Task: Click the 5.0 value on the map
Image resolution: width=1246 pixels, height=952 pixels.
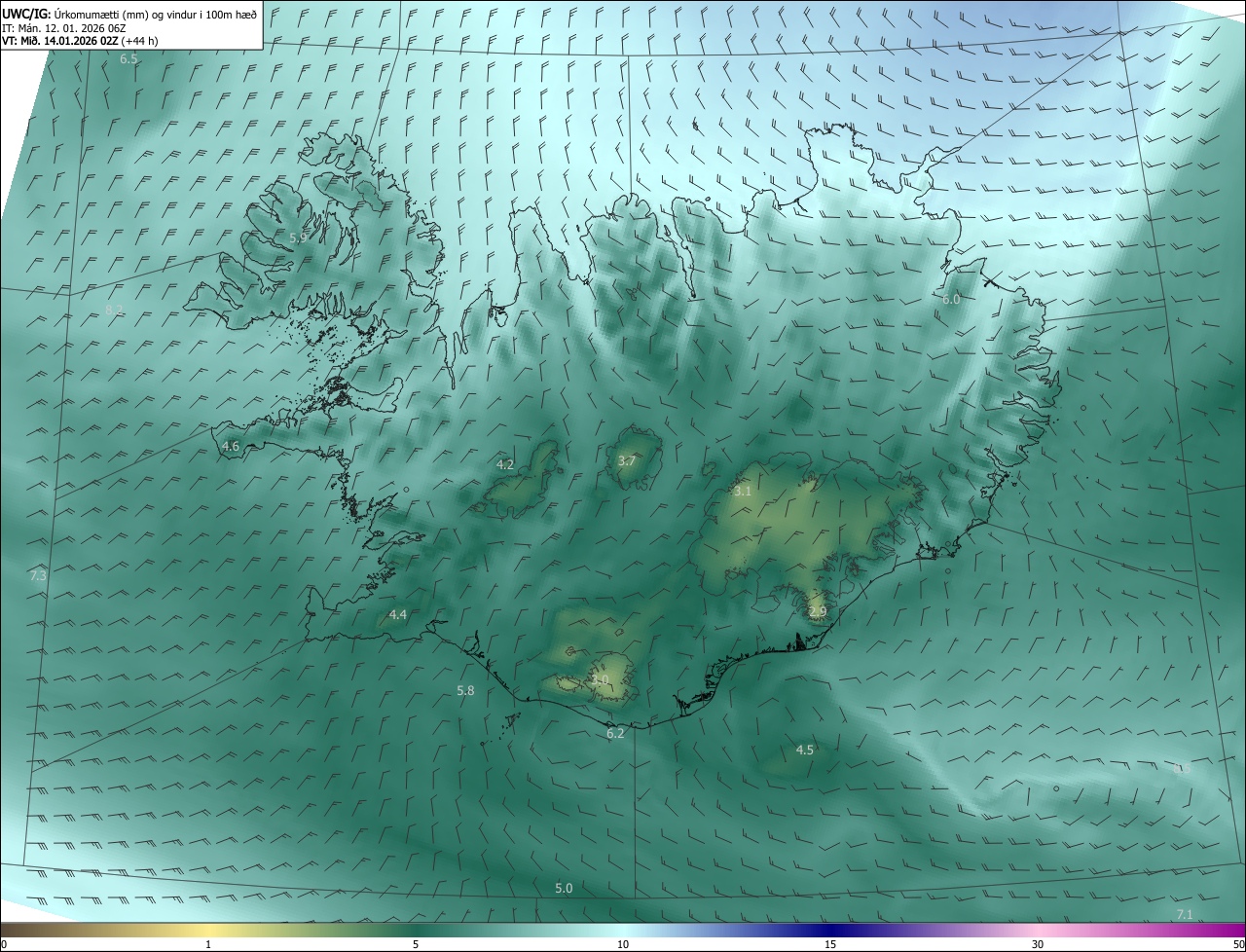Action: (564, 889)
